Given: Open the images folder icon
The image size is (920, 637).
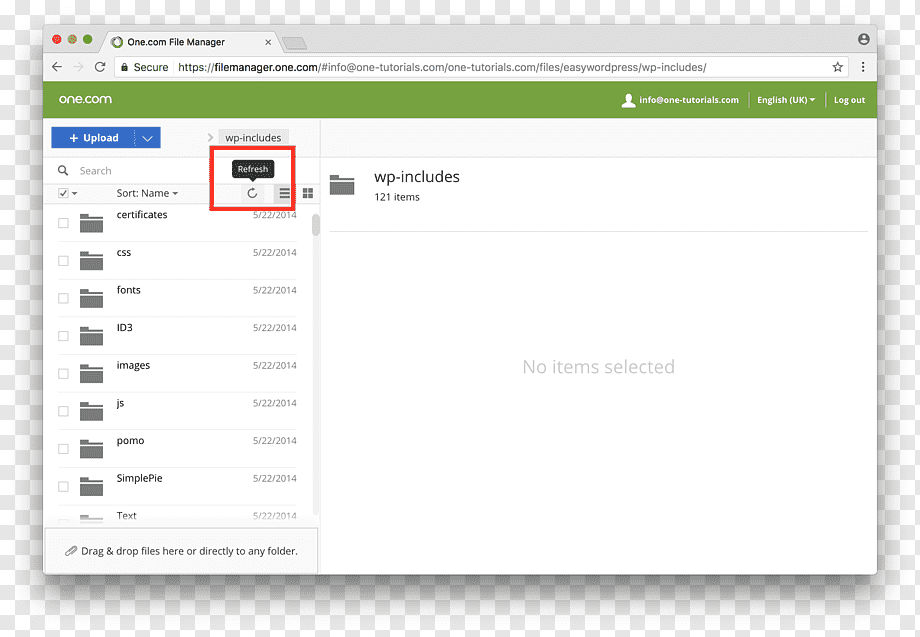Looking at the screenshot, I should tap(92, 373).
